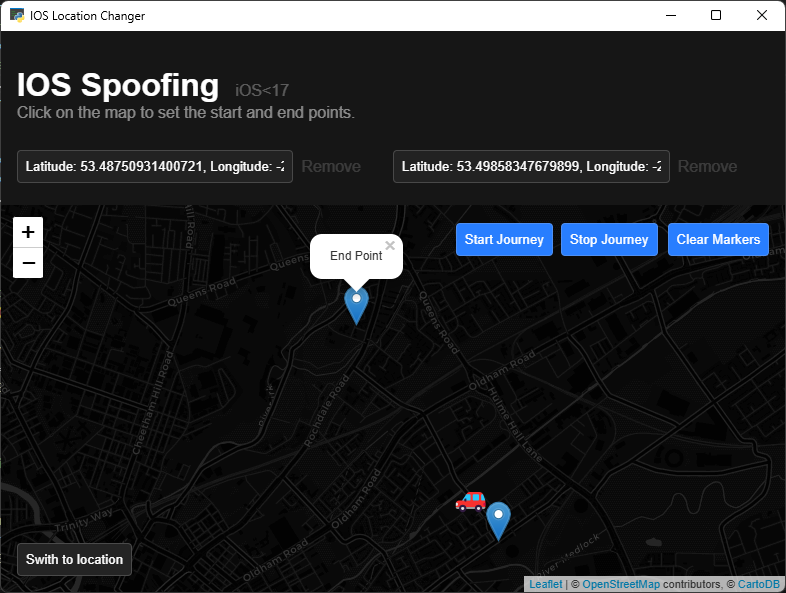Screen dimensions: 786x593
Task: Click the red car icon on map
Action: point(470,500)
